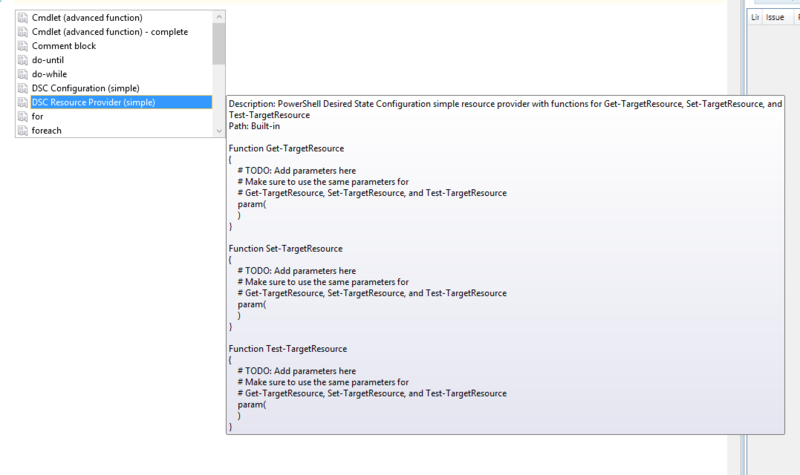The image size is (800, 475).
Task: Click the Lir column header
Action: tap(756, 17)
